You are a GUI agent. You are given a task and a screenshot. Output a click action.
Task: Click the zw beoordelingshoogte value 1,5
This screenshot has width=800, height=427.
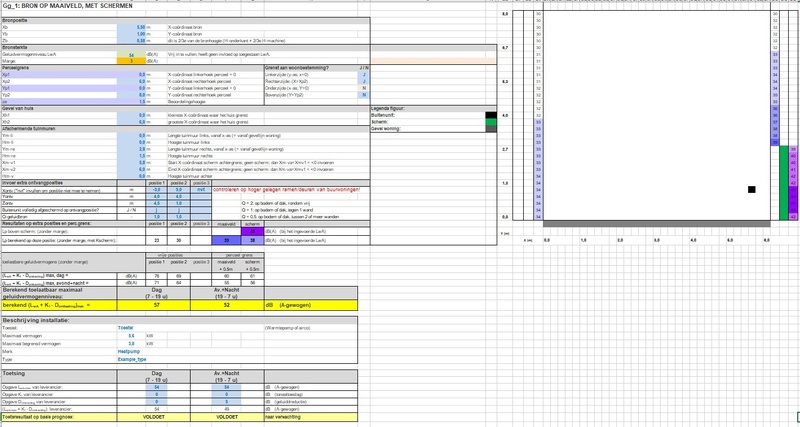(132, 102)
